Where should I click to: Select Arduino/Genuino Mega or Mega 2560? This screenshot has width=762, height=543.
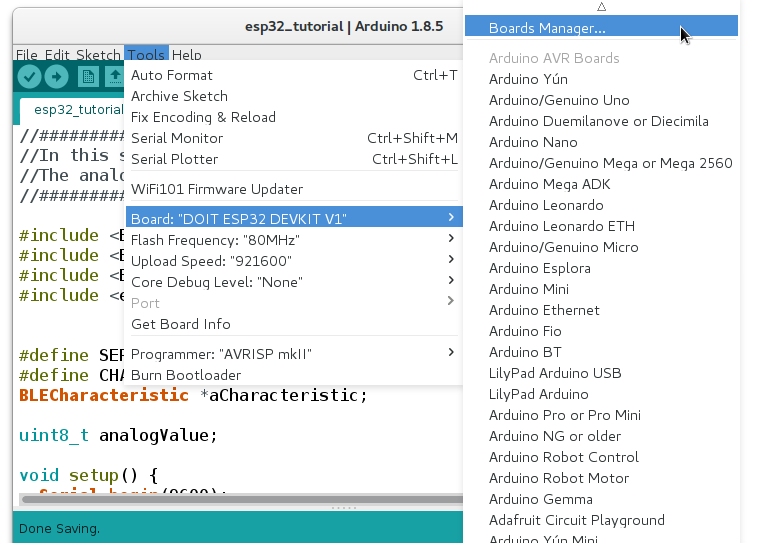pyautogui.click(x=601, y=163)
